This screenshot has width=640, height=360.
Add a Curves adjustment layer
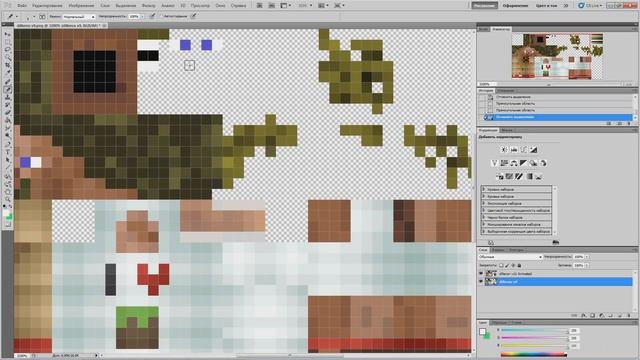(x=524, y=150)
